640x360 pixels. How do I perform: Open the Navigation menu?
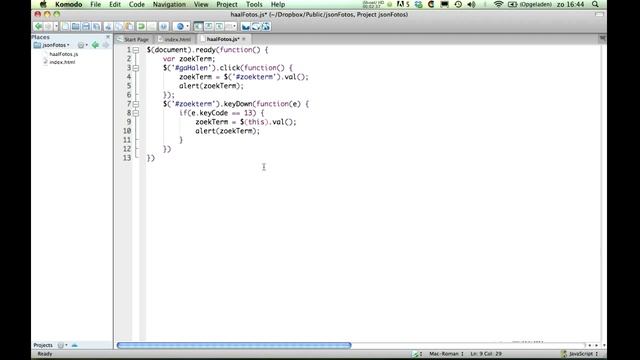[x=169, y=4]
